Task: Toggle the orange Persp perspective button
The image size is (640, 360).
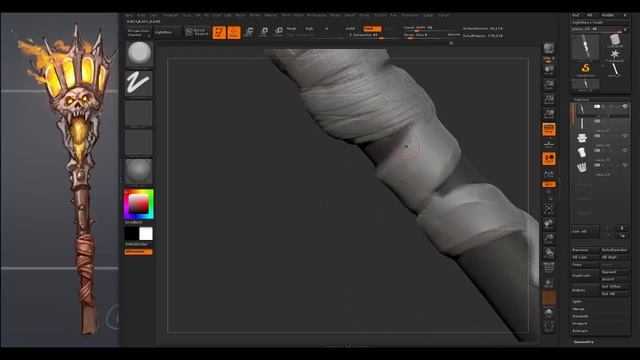Action: [549, 129]
